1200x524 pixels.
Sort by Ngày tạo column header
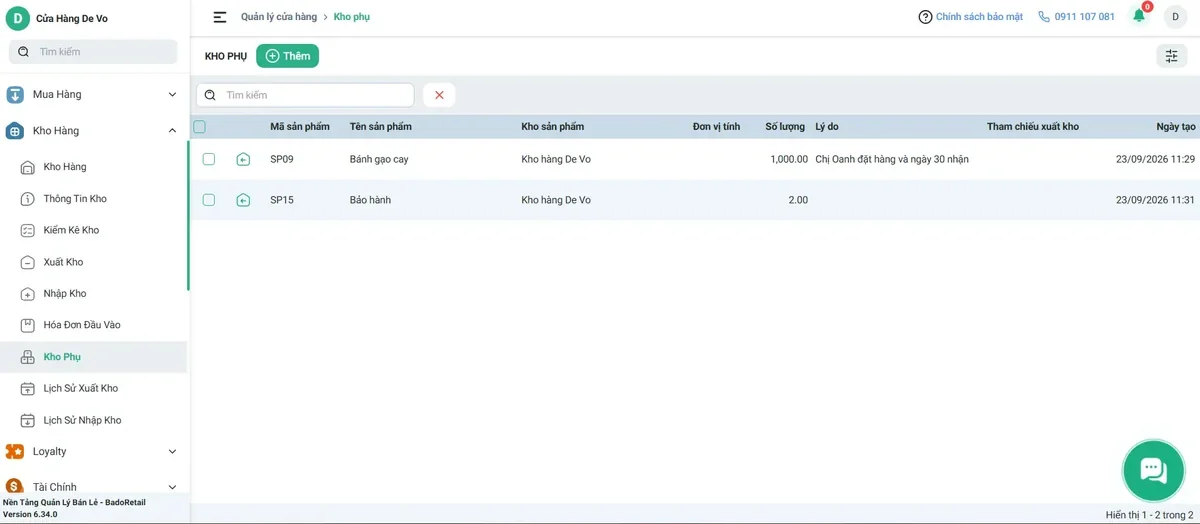click(1176, 127)
